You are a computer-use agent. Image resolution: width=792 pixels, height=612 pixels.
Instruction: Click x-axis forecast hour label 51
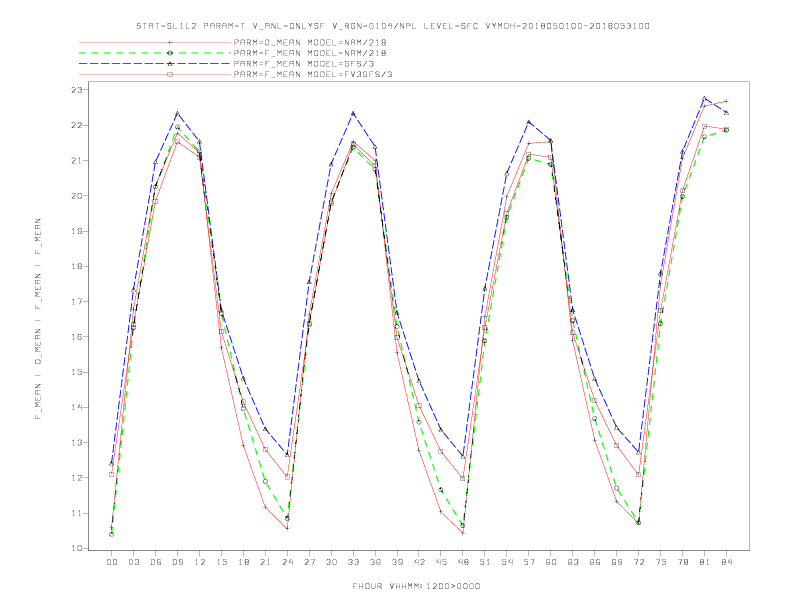click(485, 562)
